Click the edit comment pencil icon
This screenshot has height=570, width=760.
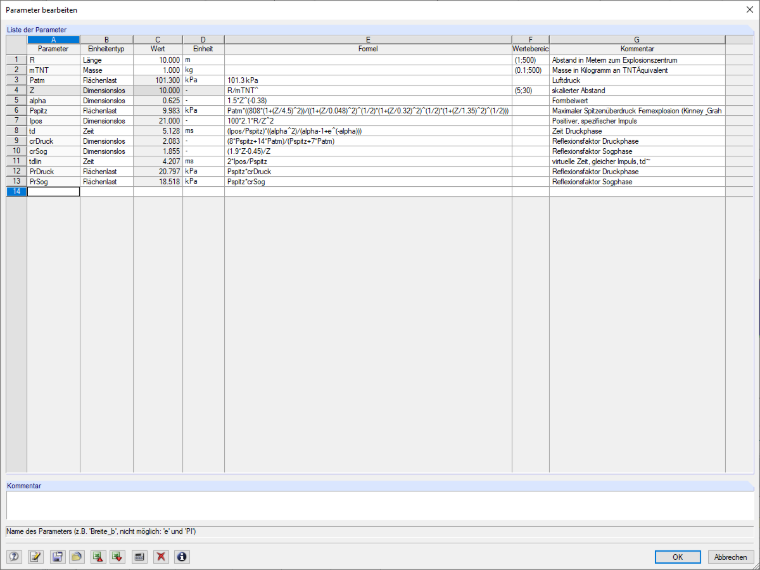(36, 557)
